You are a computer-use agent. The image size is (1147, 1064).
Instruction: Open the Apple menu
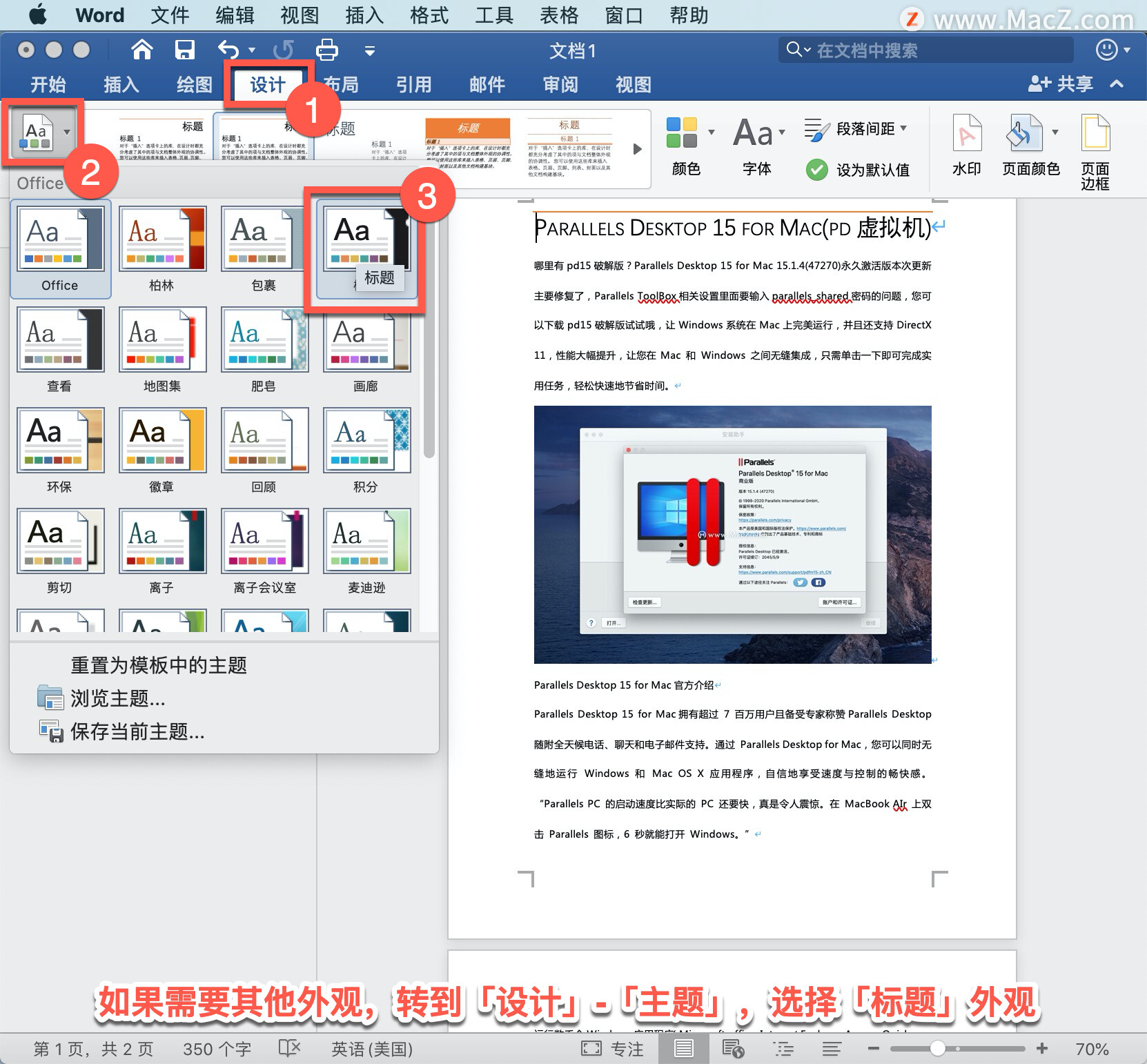pyautogui.click(x=38, y=14)
